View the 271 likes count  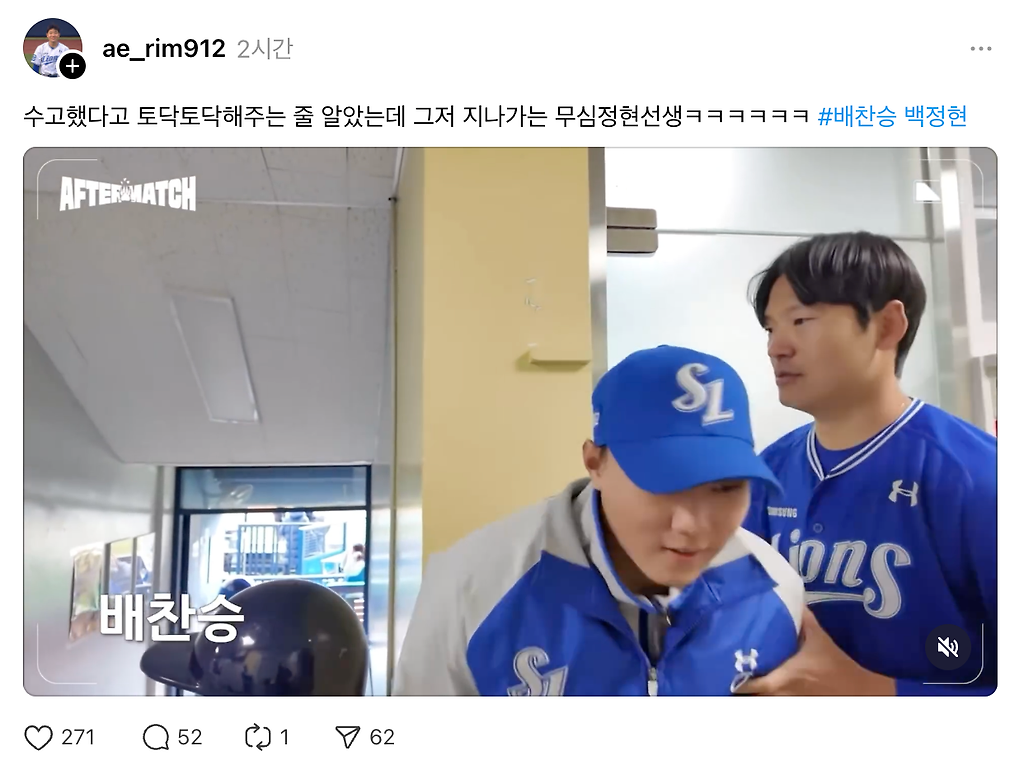78,738
